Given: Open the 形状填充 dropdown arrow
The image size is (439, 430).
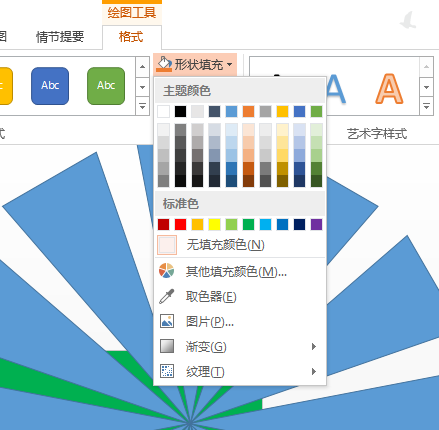Looking at the screenshot, I should click(x=230, y=64).
